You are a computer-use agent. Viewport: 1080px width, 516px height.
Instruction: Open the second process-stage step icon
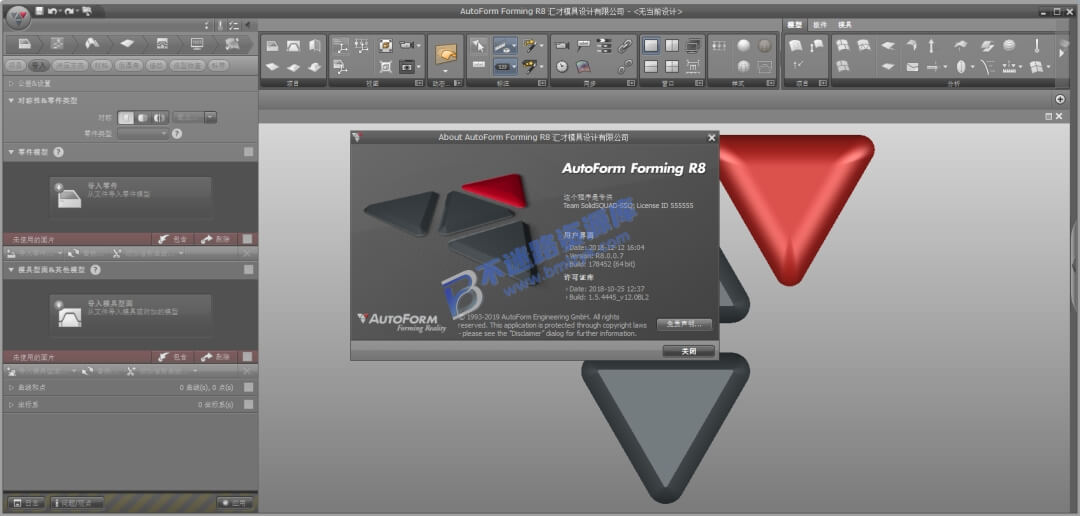(57, 44)
